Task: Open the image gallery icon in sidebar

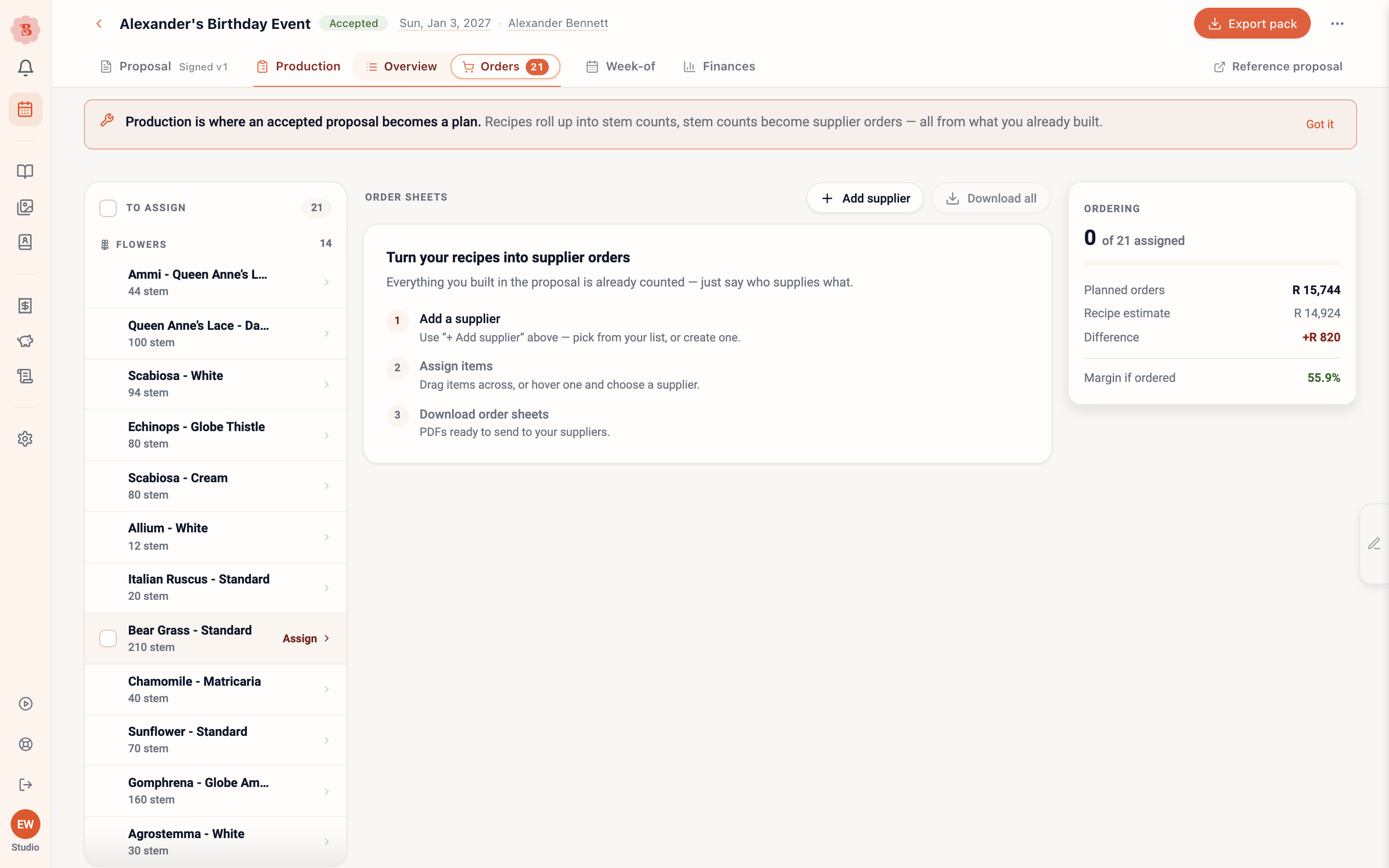Action: pos(25,207)
